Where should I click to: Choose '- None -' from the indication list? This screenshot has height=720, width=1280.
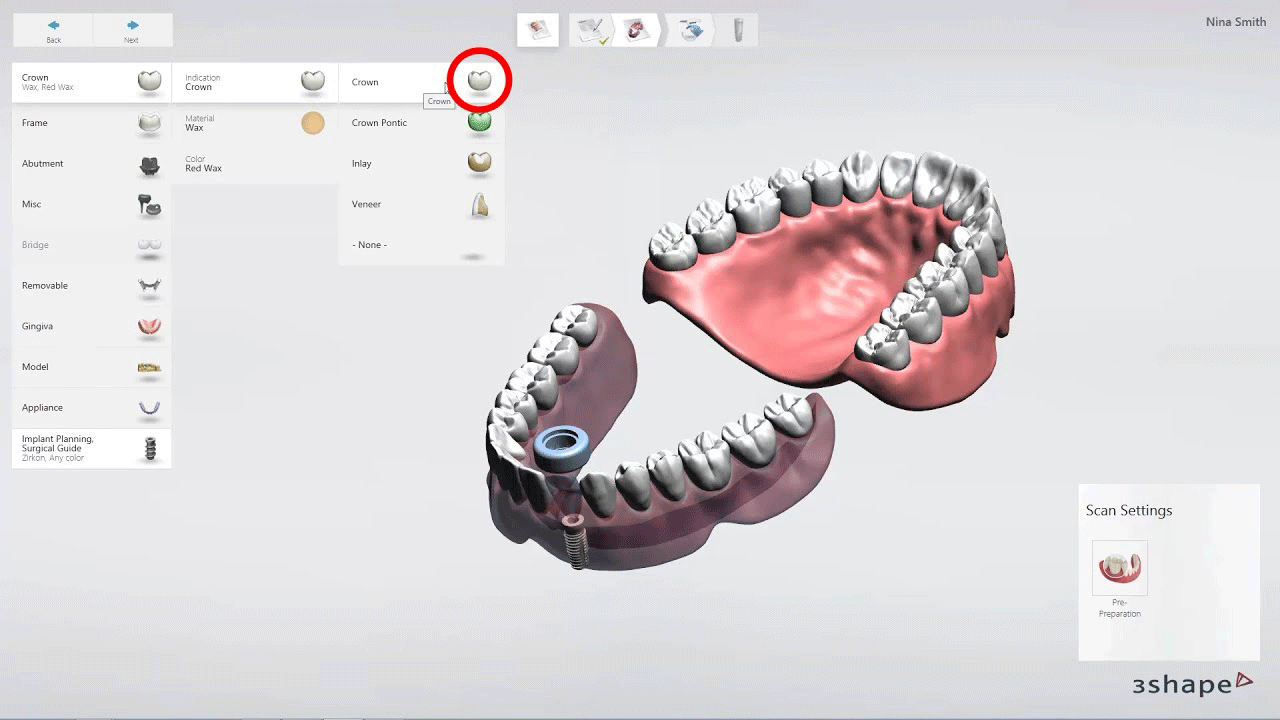pyautogui.click(x=420, y=245)
